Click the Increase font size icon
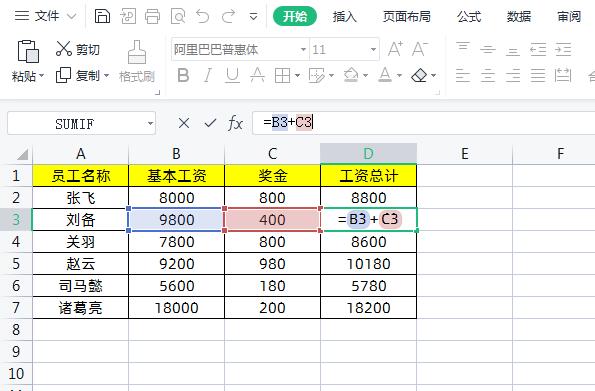 tap(395, 49)
